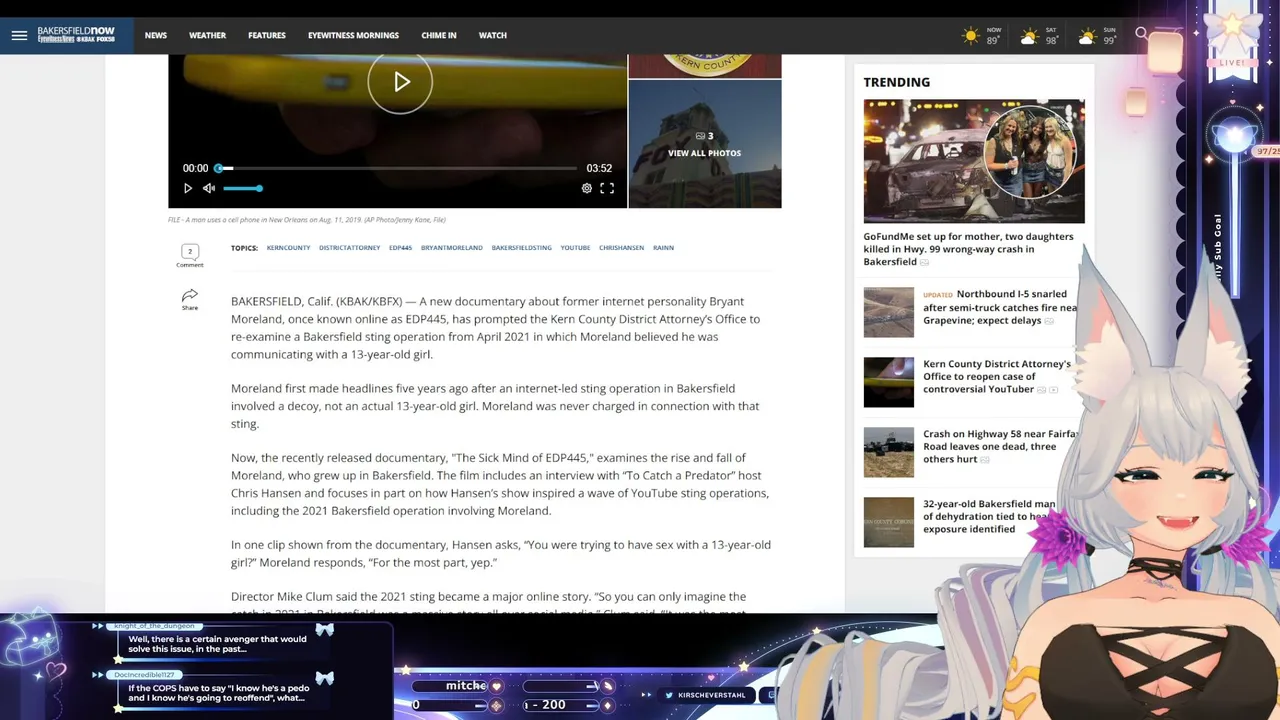Seek on the video progress bar

[397, 168]
